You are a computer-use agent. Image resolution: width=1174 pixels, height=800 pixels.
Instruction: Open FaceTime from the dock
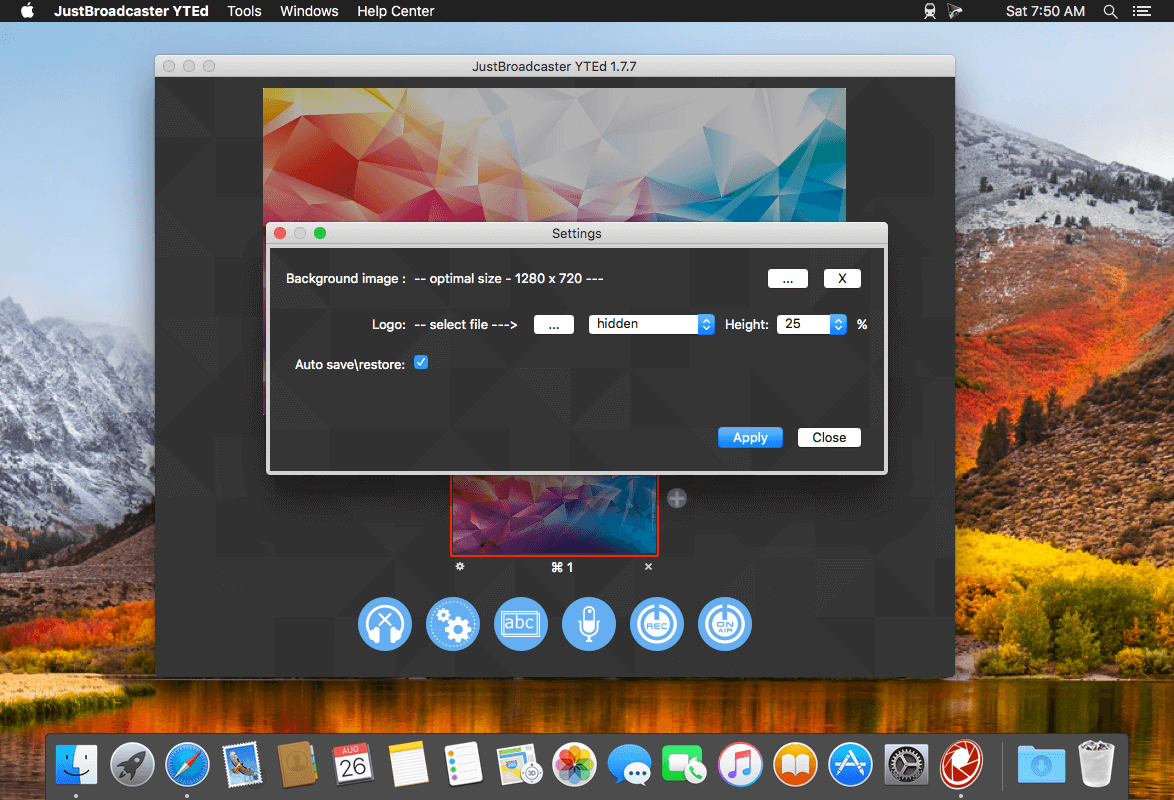click(x=683, y=765)
